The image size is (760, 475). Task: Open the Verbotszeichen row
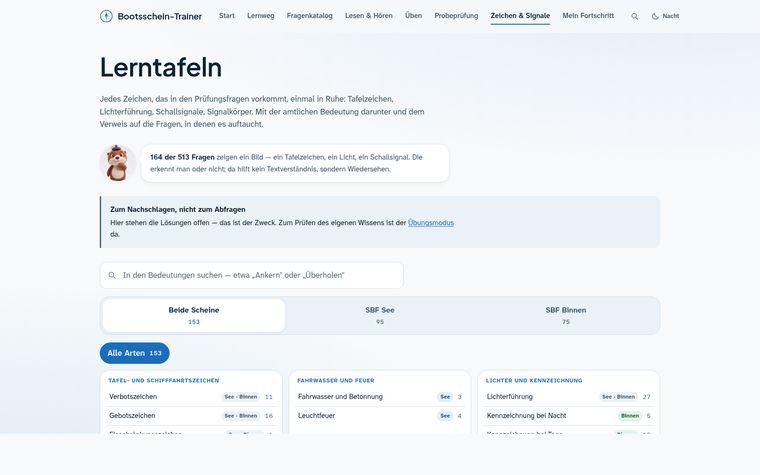[191, 397]
